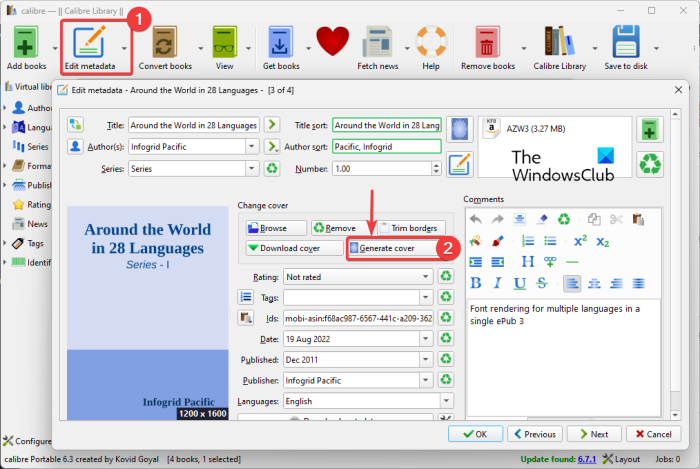The height and width of the screenshot is (469, 700).
Task: Toggle bold formatting in Comments editor
Action: coord(477,283)
